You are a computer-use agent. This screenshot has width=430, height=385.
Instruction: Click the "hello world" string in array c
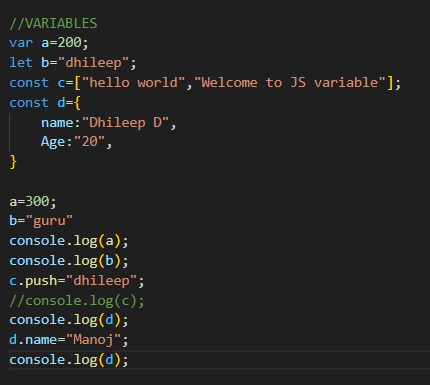pos(133,83)
